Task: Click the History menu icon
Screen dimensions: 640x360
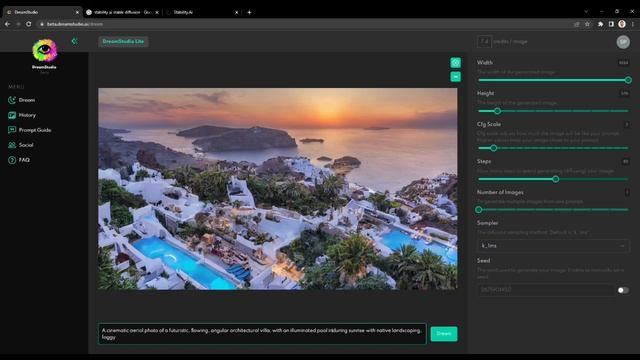Action: [12, 115]
